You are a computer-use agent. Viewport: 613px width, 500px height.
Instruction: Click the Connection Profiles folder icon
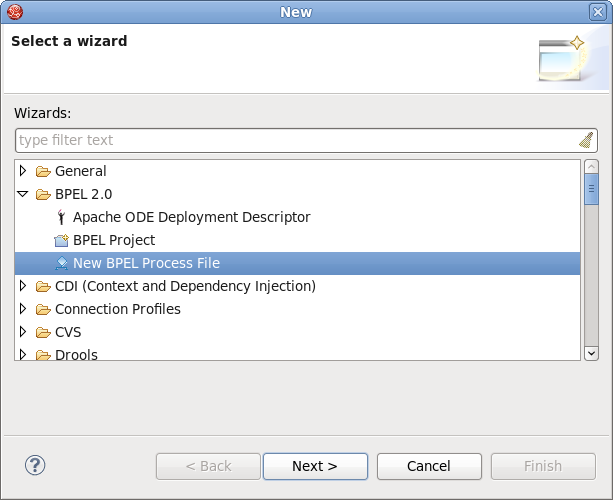point(43,309)
